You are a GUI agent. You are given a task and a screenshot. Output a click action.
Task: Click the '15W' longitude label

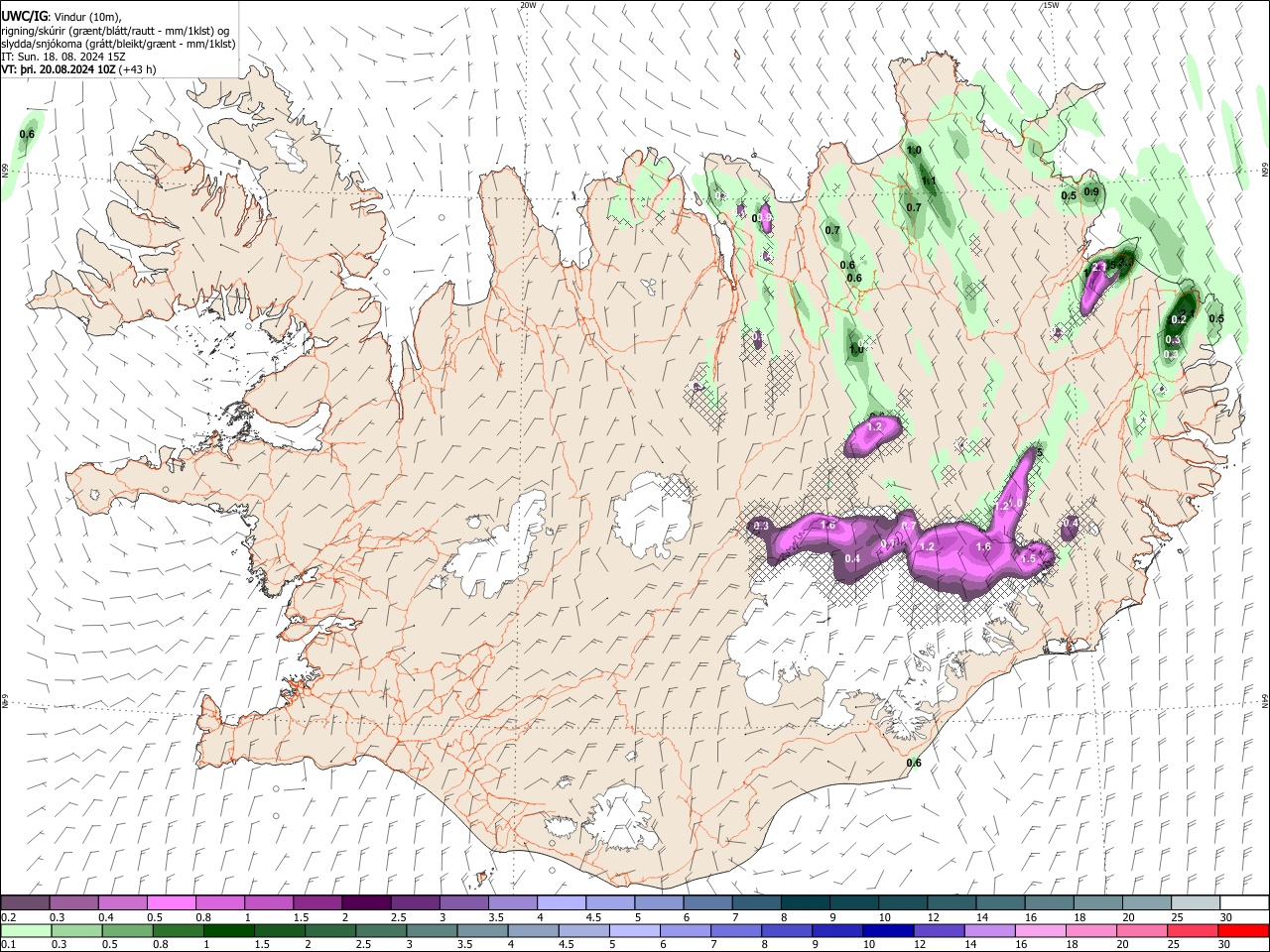[1050, 5]
